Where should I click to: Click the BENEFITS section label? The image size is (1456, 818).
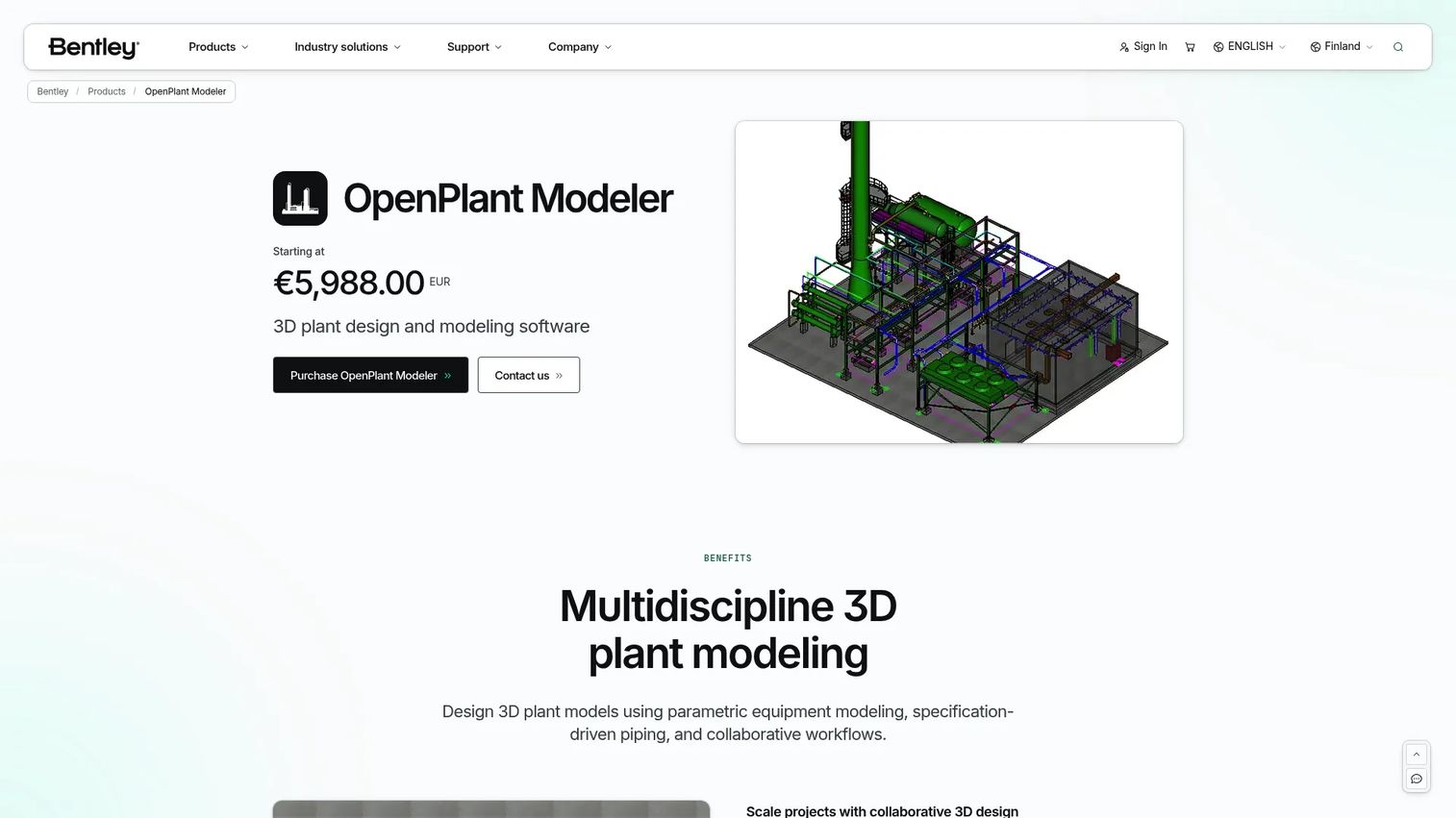(728, 558)
